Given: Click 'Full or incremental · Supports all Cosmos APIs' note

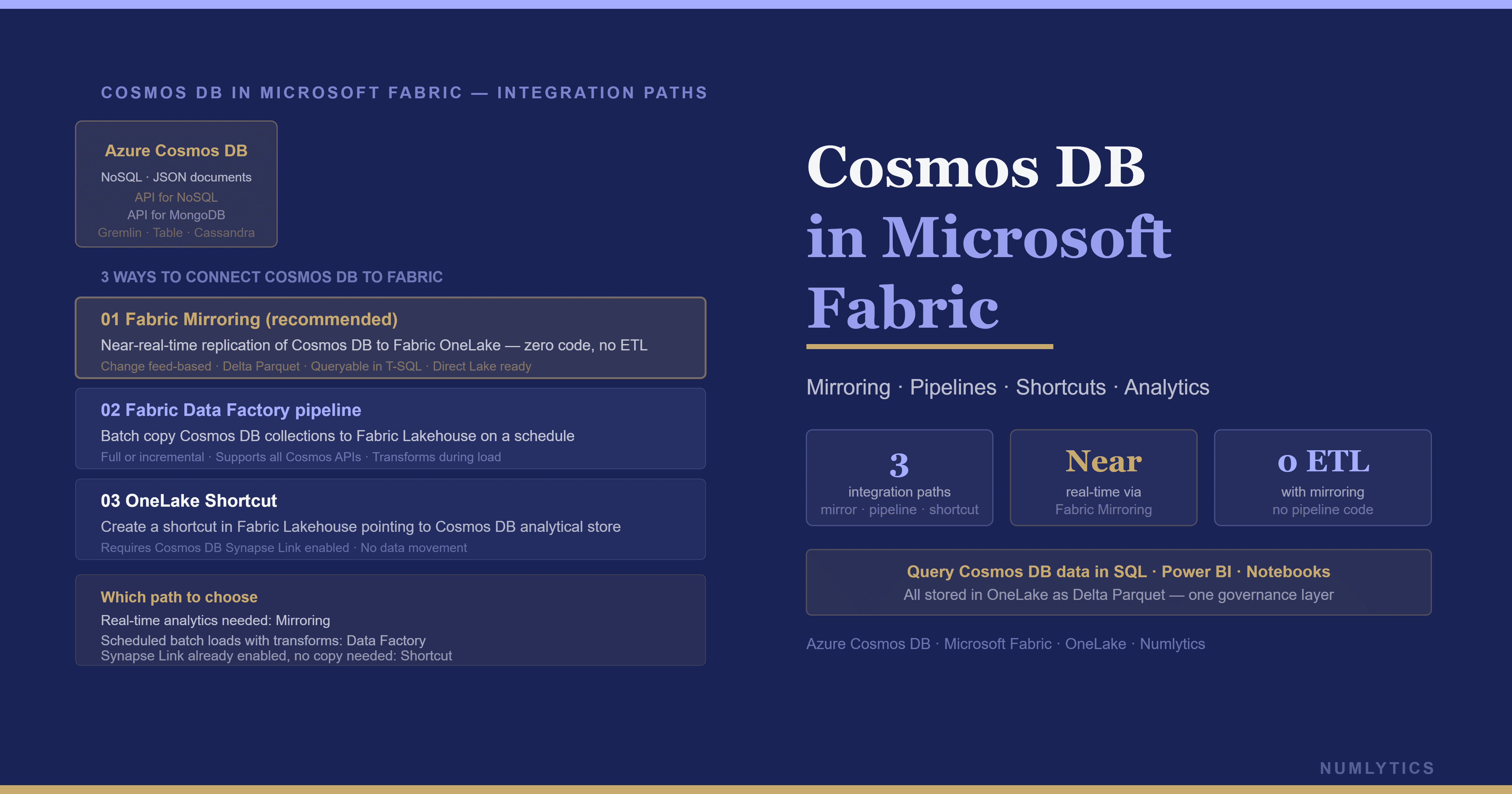Looking at the screenshot, I should [x=301, y=457].
